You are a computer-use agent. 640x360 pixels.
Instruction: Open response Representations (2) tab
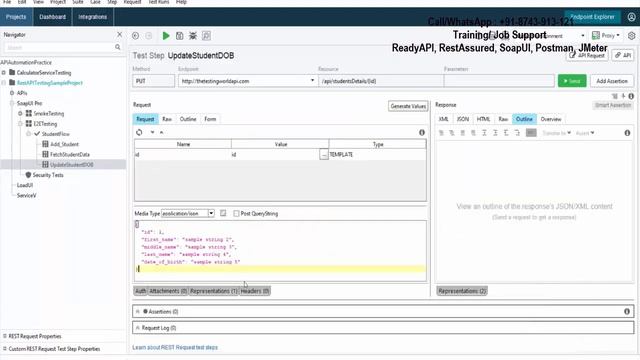coord(462,291)
